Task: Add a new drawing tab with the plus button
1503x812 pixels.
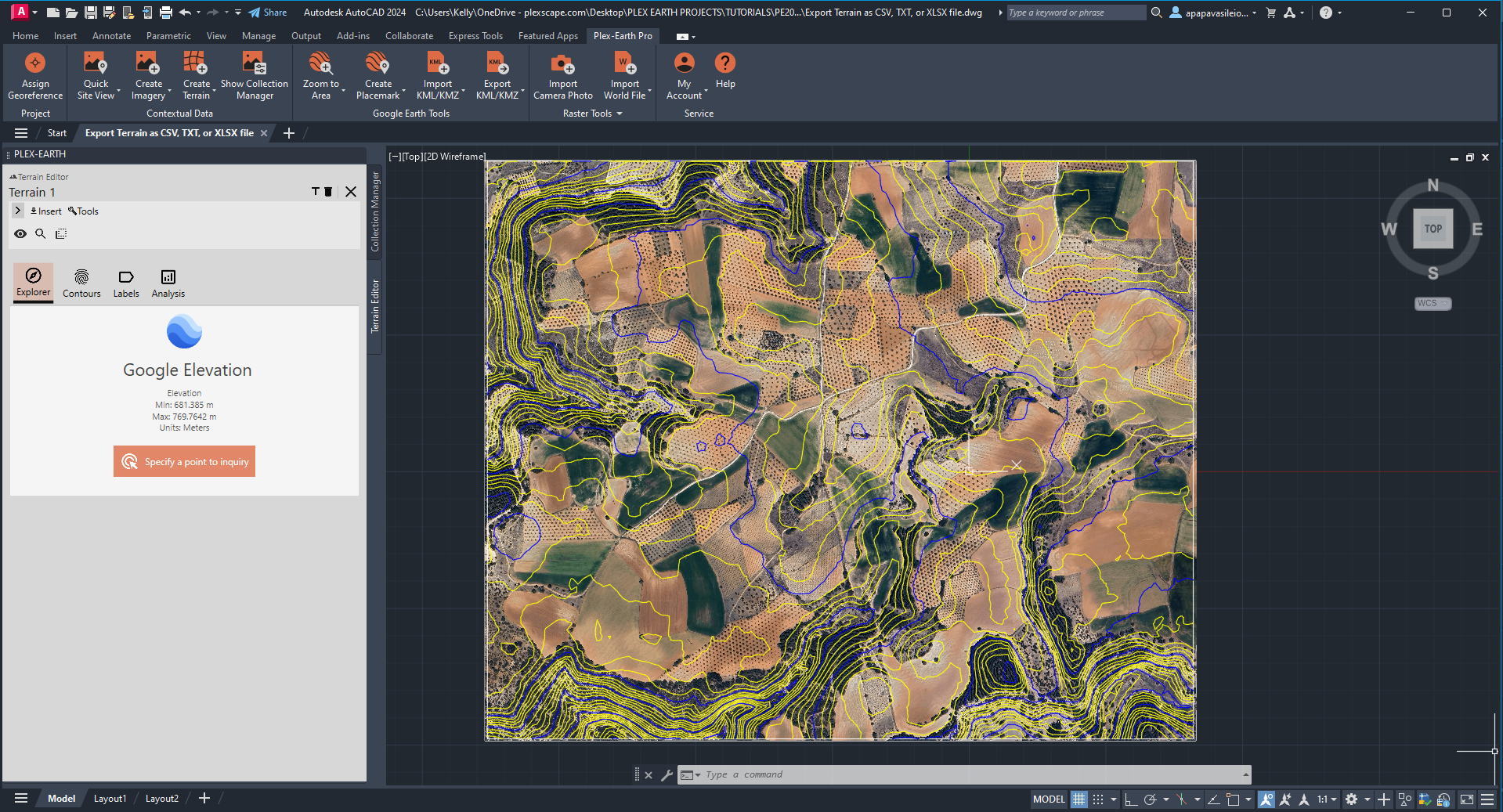Action: coord(288,133)
